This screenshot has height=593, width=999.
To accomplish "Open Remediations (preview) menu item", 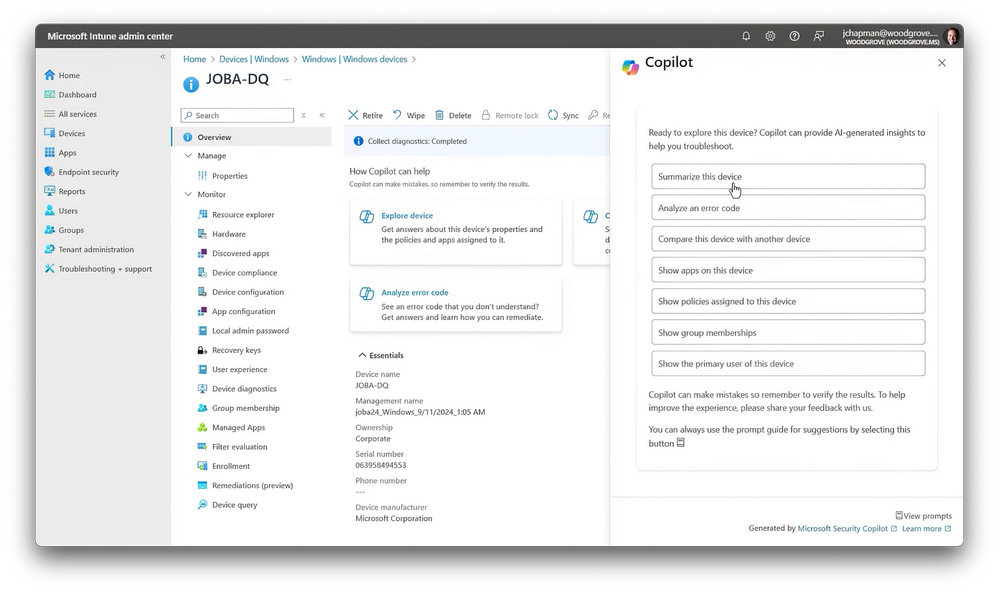I will 252,485.
